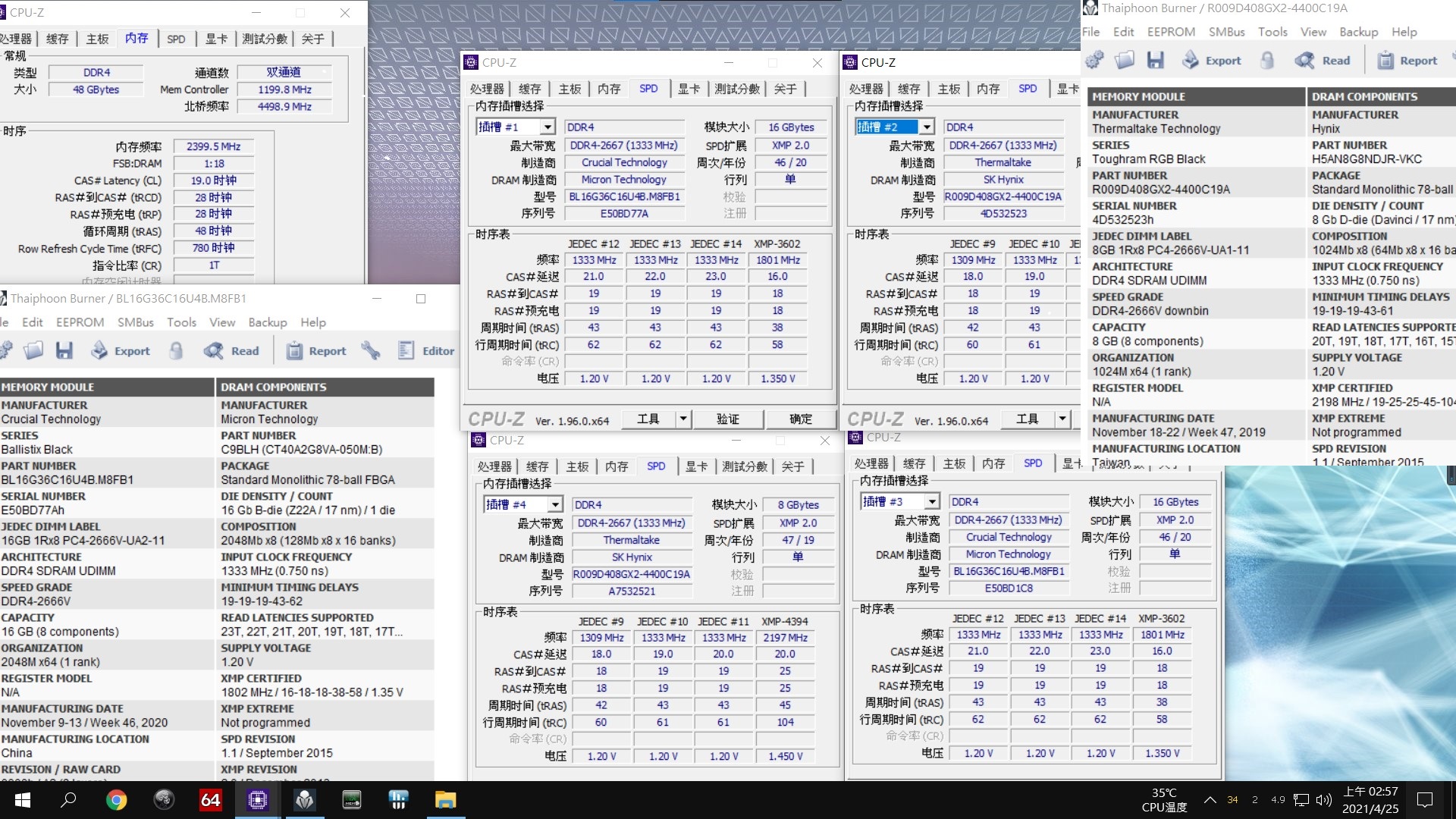Expand the 插槽 #1 slot dropdown
1456x819 pixels.
(548, 127)
